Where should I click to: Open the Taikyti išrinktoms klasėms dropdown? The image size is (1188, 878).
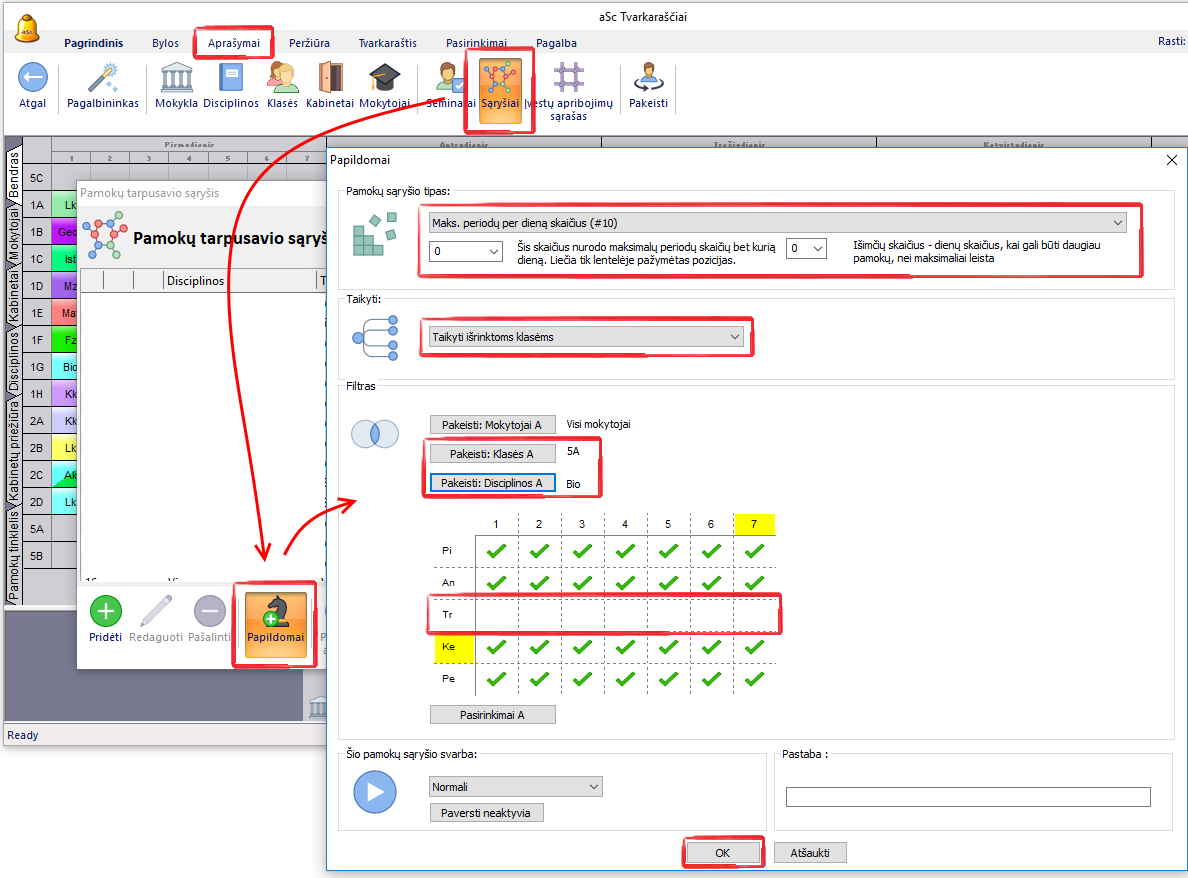click(586, 338)
